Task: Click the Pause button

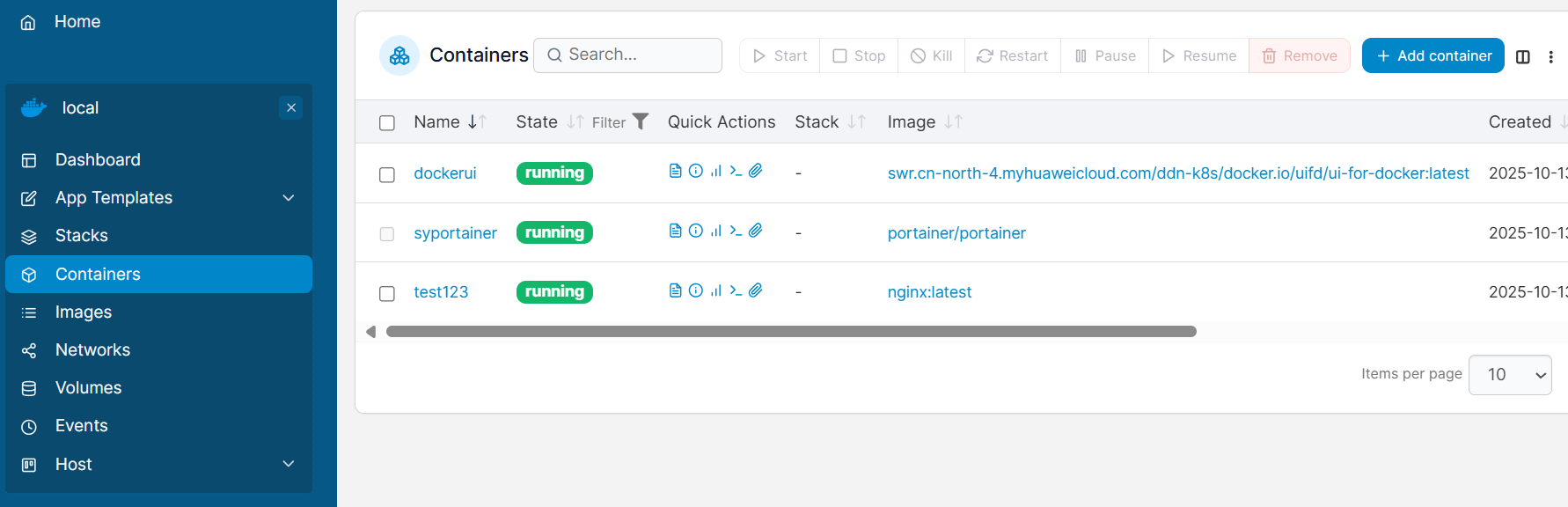Action: coord(1104,55)
